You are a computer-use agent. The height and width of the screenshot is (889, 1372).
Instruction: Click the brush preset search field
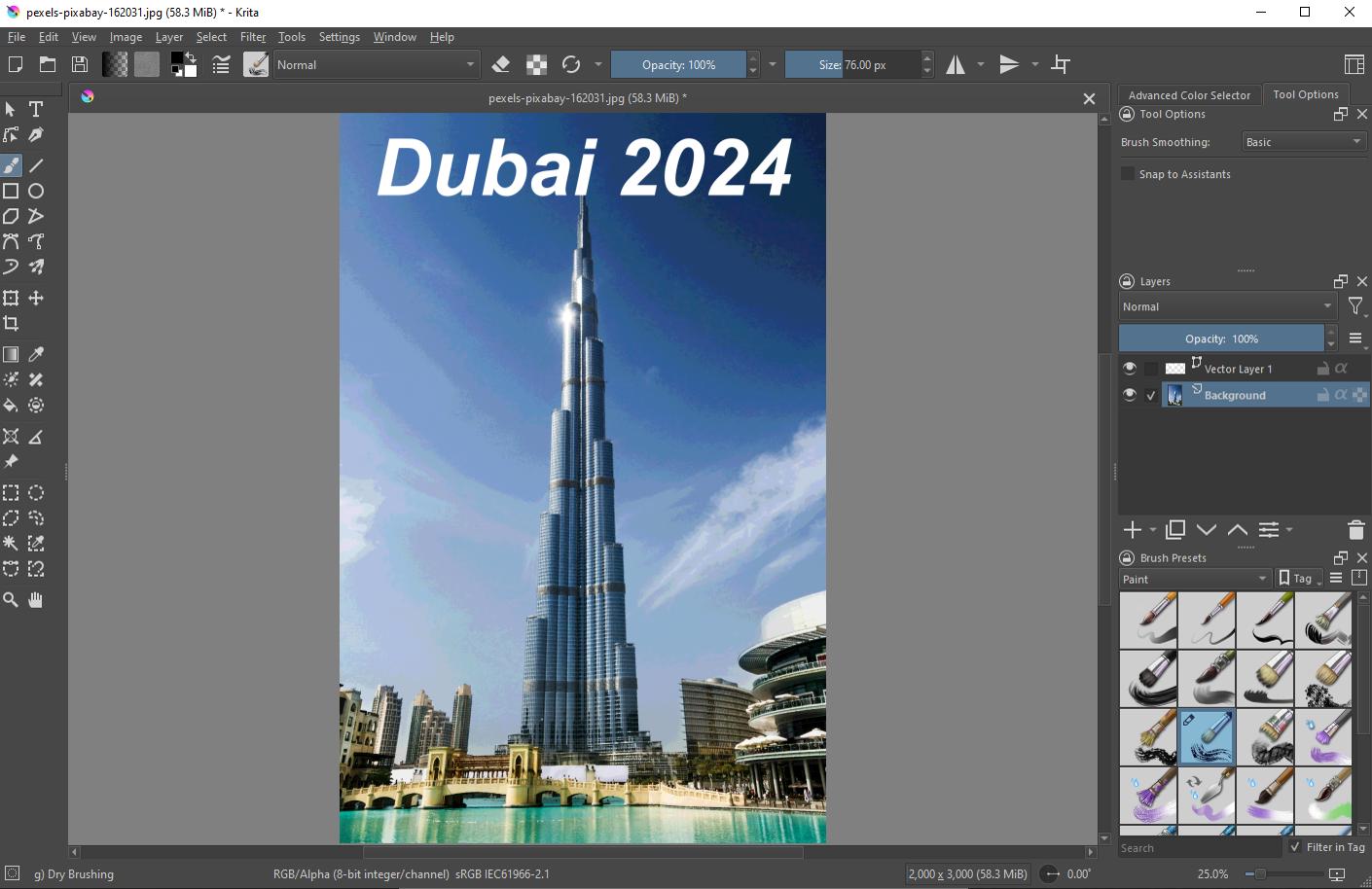pyautogui.click(x=1197, y=847)
